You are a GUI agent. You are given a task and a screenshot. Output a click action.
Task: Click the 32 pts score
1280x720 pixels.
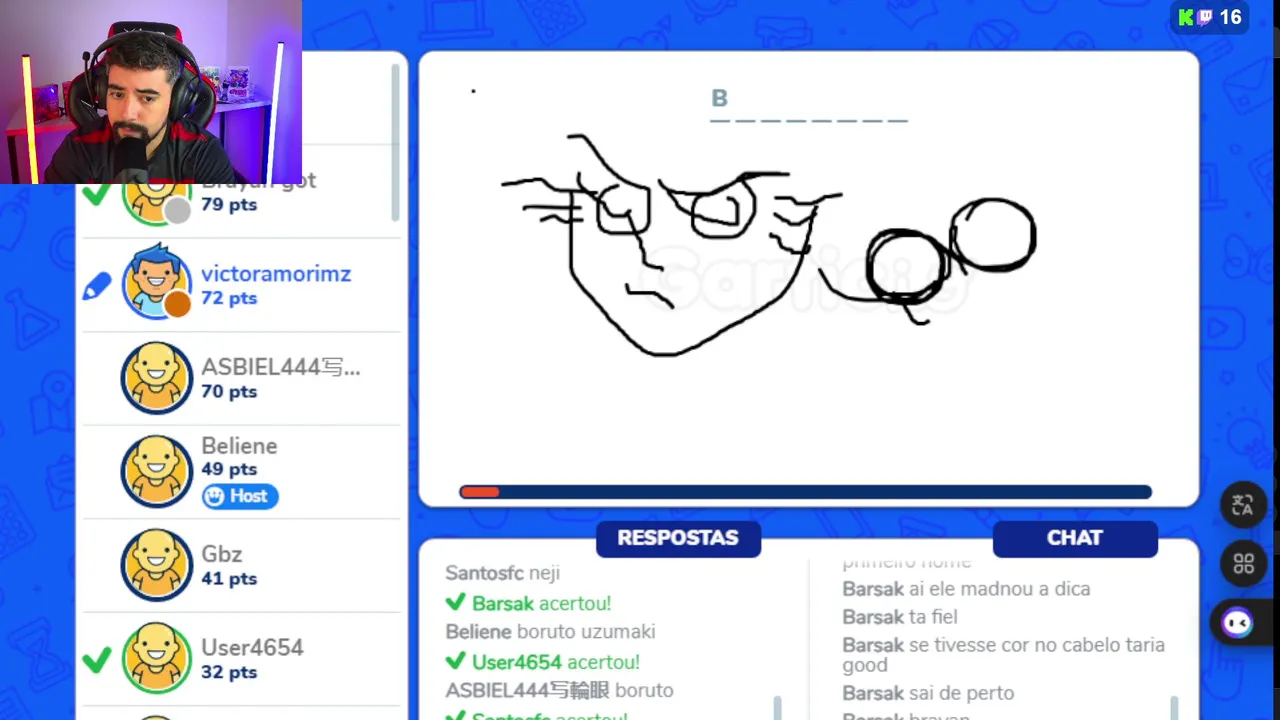point(229,672)
